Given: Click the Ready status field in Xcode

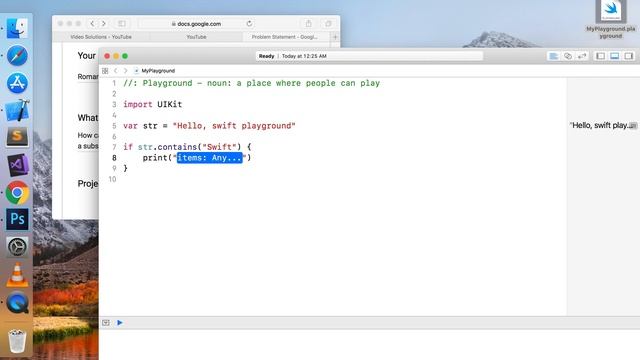Looking at the screenshot, I should coord(369,56).
